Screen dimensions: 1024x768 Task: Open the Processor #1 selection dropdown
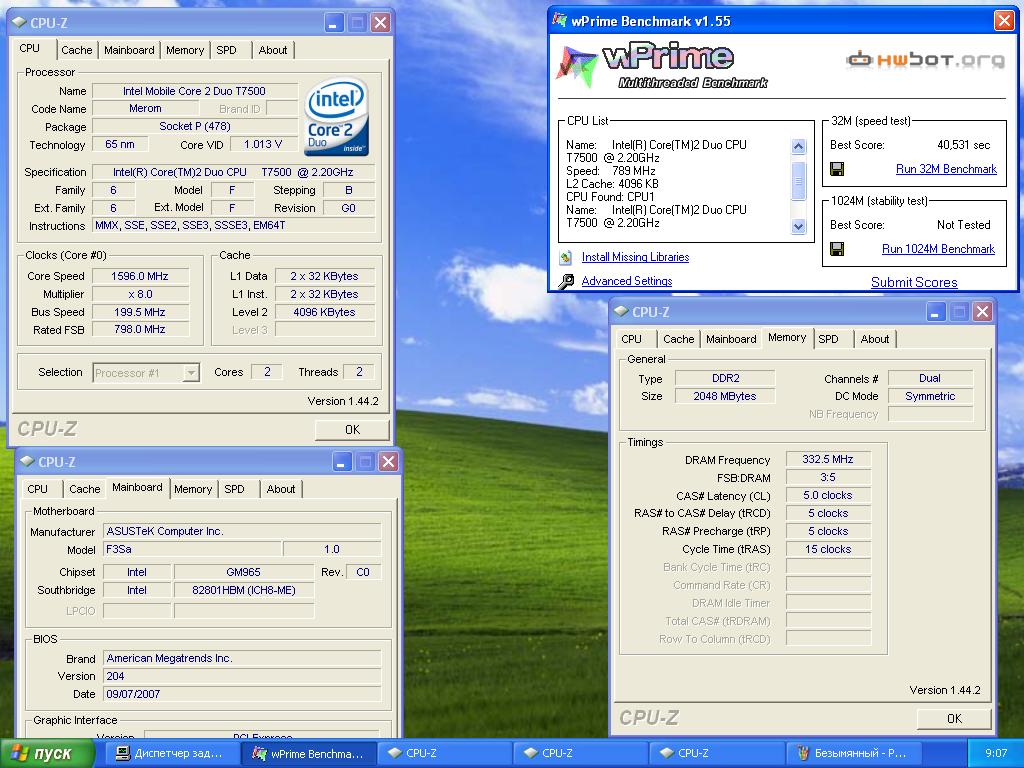coord(191,373)
